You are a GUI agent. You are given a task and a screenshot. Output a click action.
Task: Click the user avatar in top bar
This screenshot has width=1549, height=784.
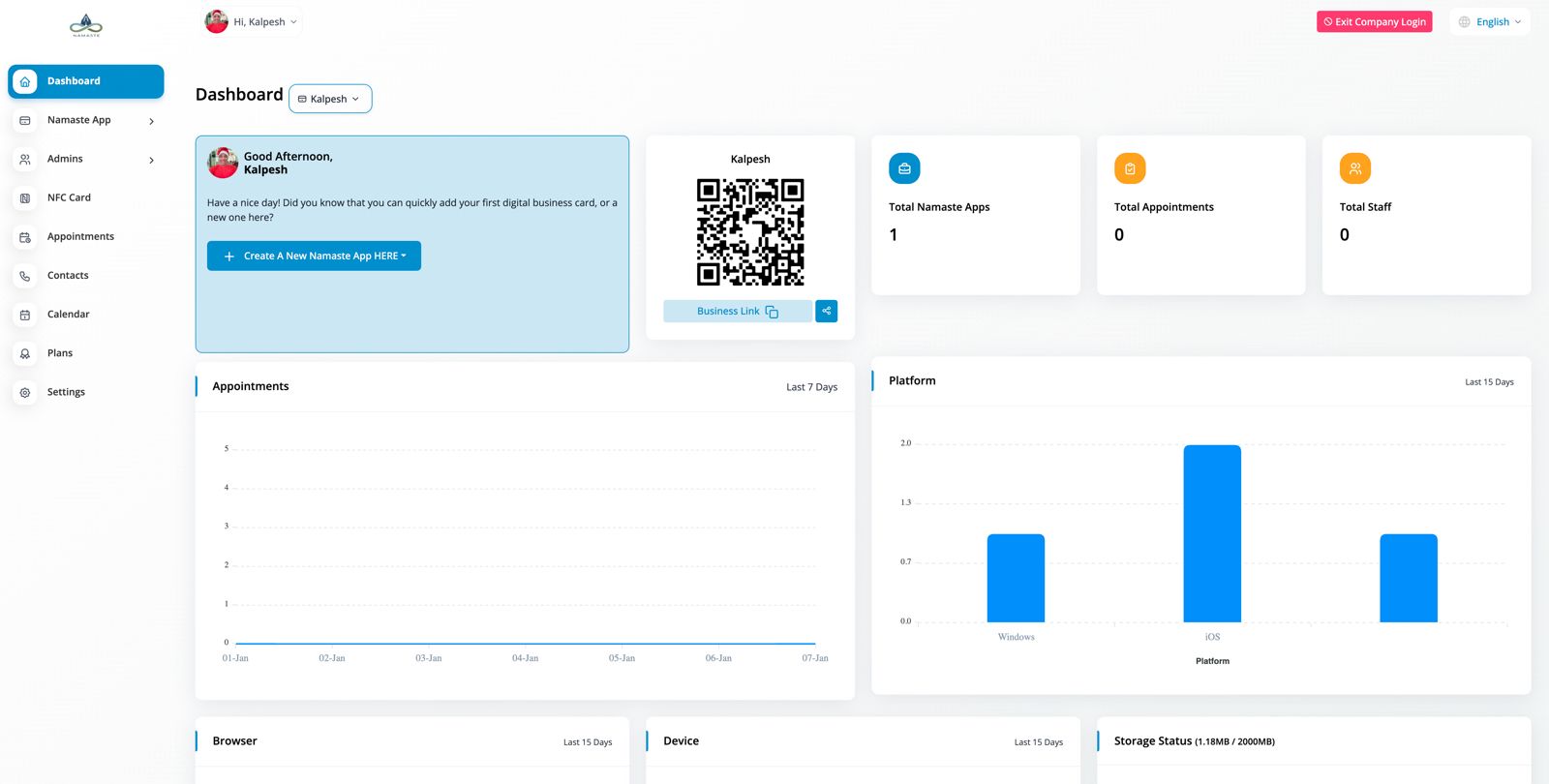pos(217,21)
